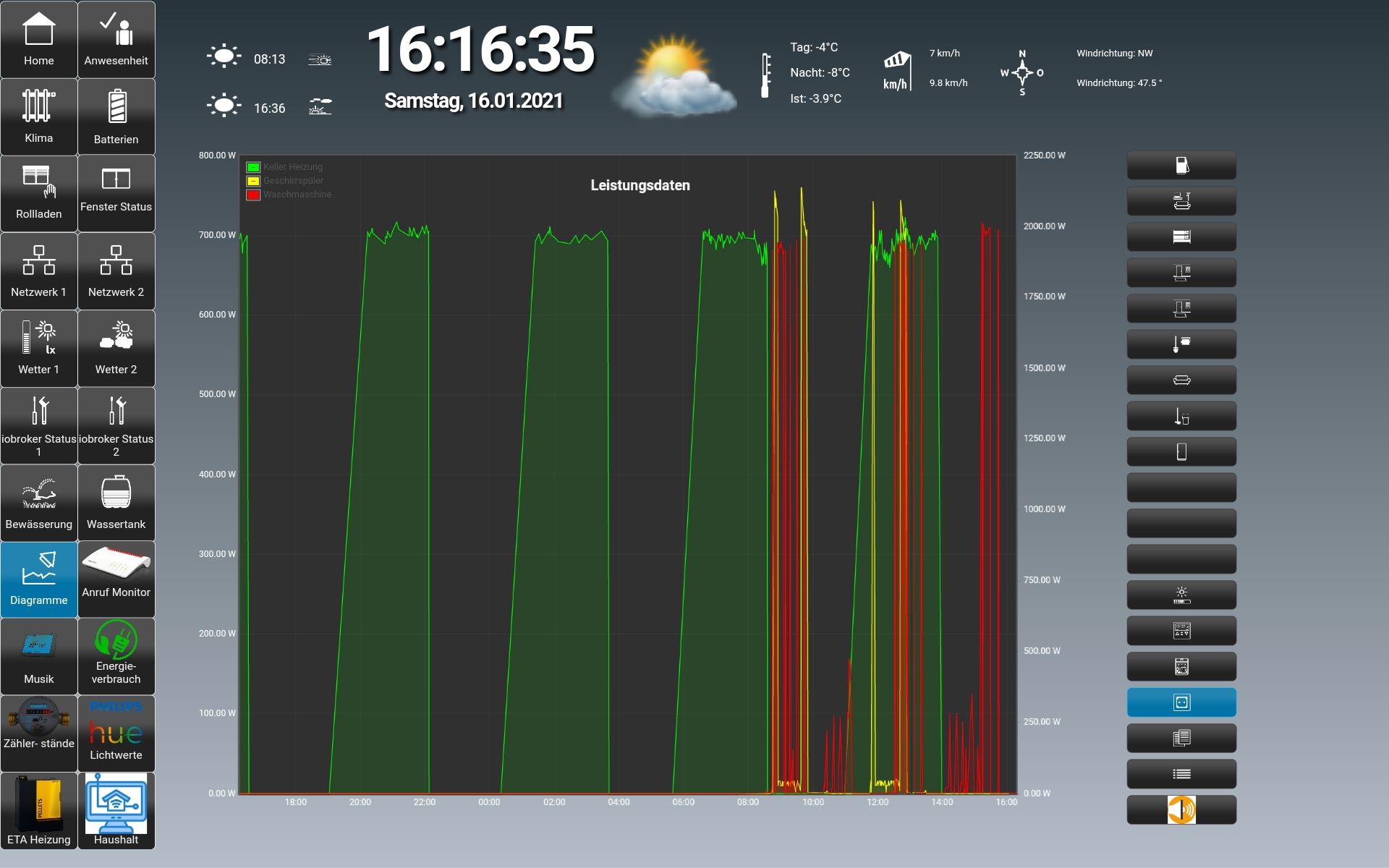Open the Batterien status page

tap(116, 116)
